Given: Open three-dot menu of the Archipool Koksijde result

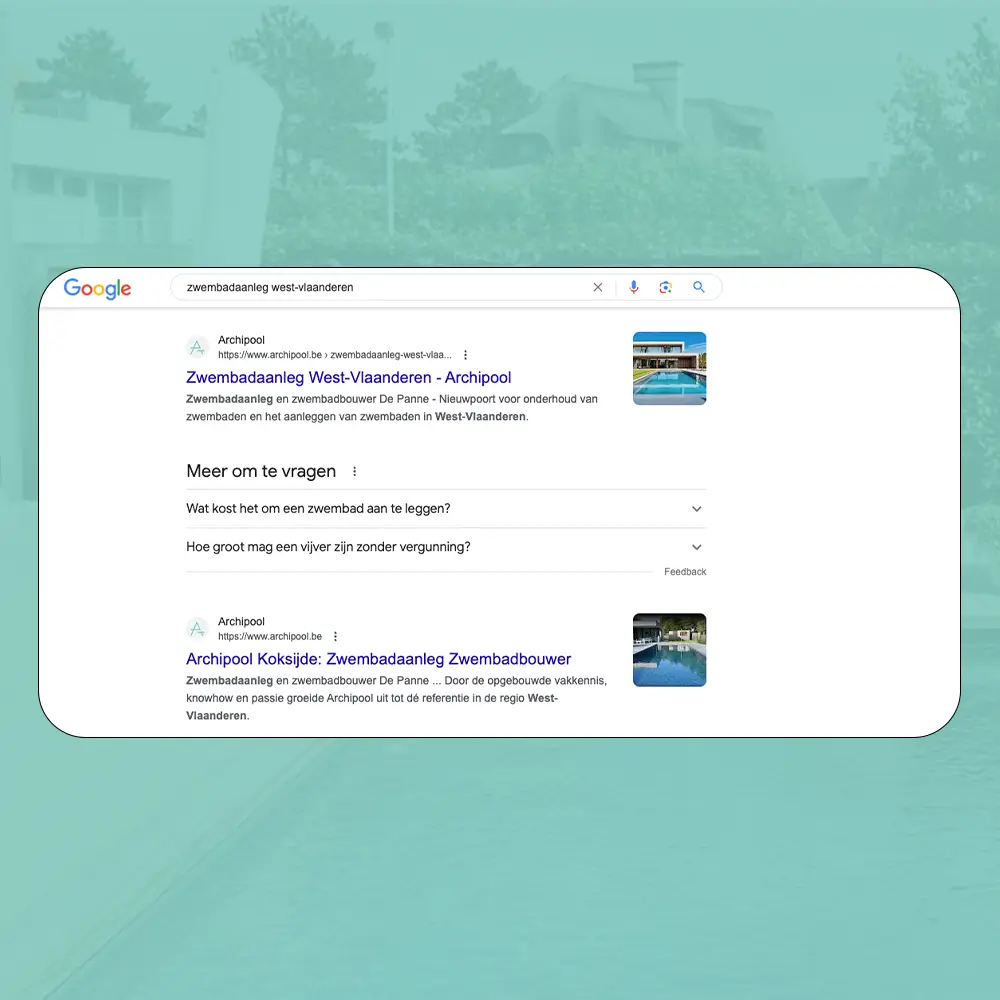Looking at the screenshot, I should click(335, 637).
